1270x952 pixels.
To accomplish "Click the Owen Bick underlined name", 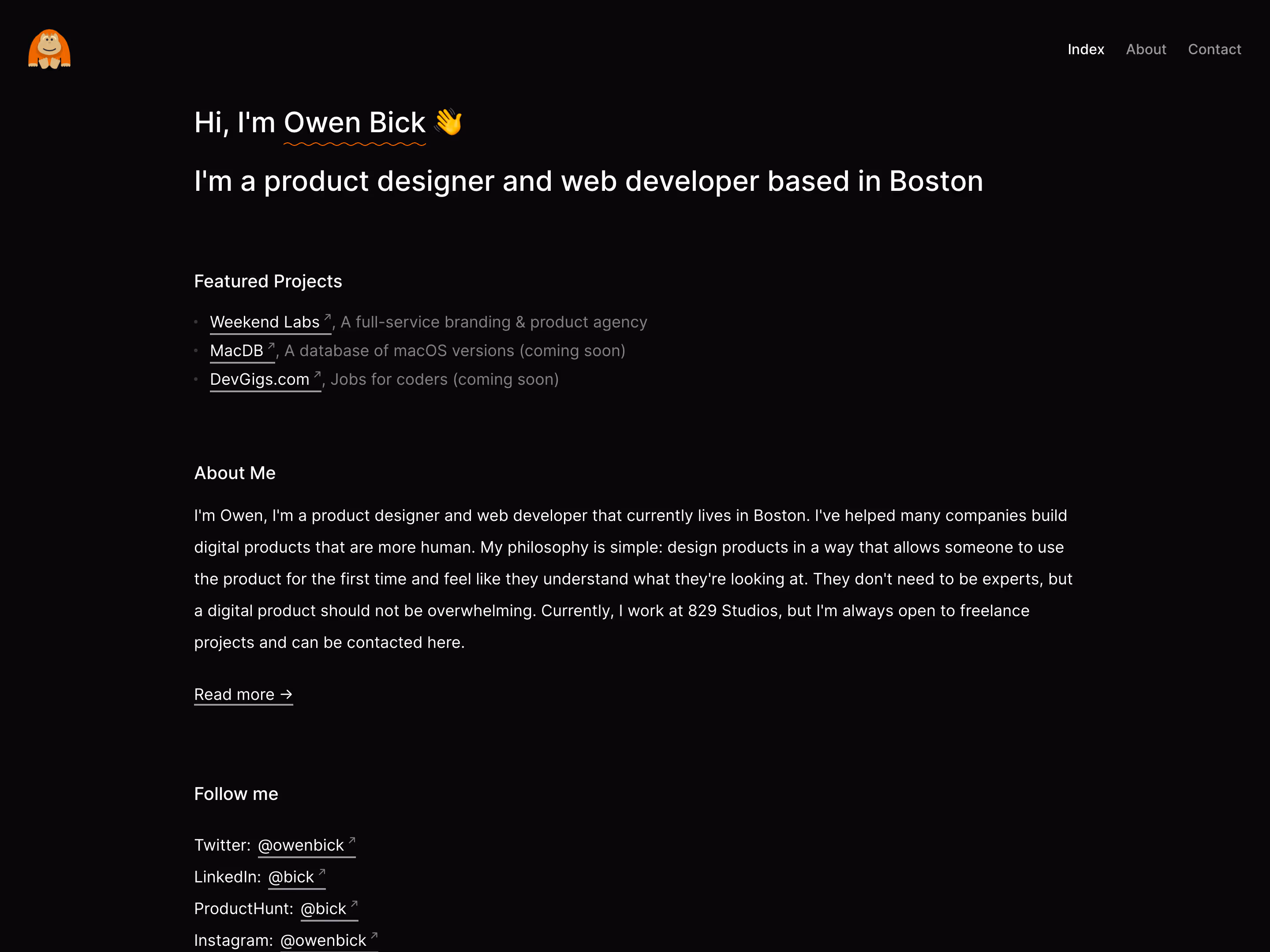I will tap(354, 123).
